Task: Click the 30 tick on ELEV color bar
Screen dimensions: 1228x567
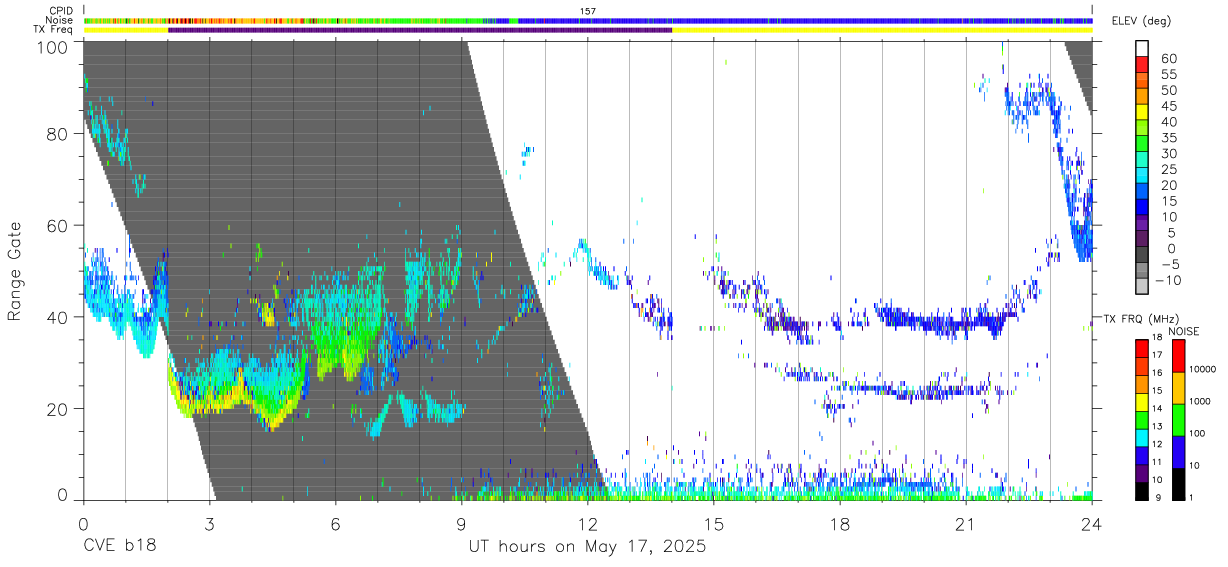Action: 1168,153
